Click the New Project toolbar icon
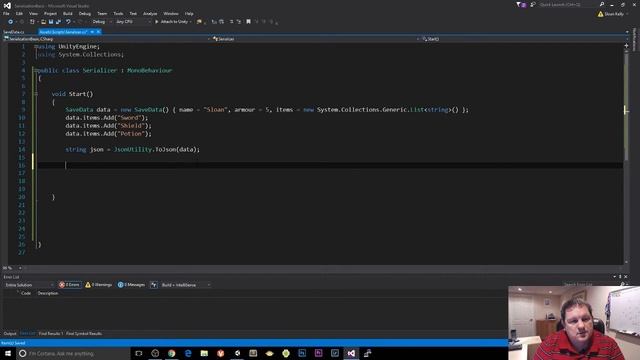 pos(32,22)
